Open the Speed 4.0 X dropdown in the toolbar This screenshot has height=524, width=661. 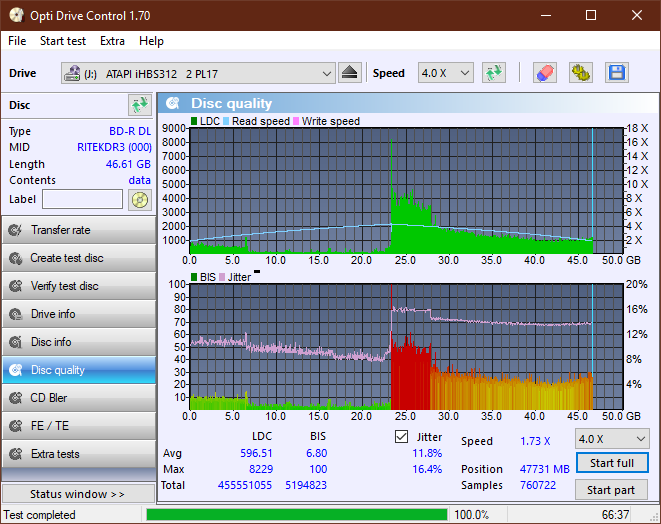point(446,73)
